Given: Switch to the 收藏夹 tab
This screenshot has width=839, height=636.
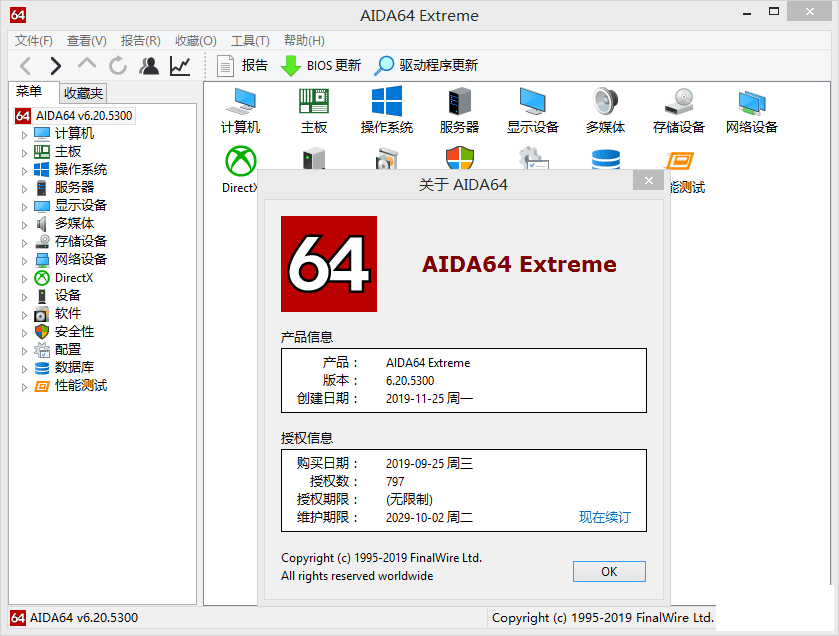Looking at the screenshot, I should (83, 93).
